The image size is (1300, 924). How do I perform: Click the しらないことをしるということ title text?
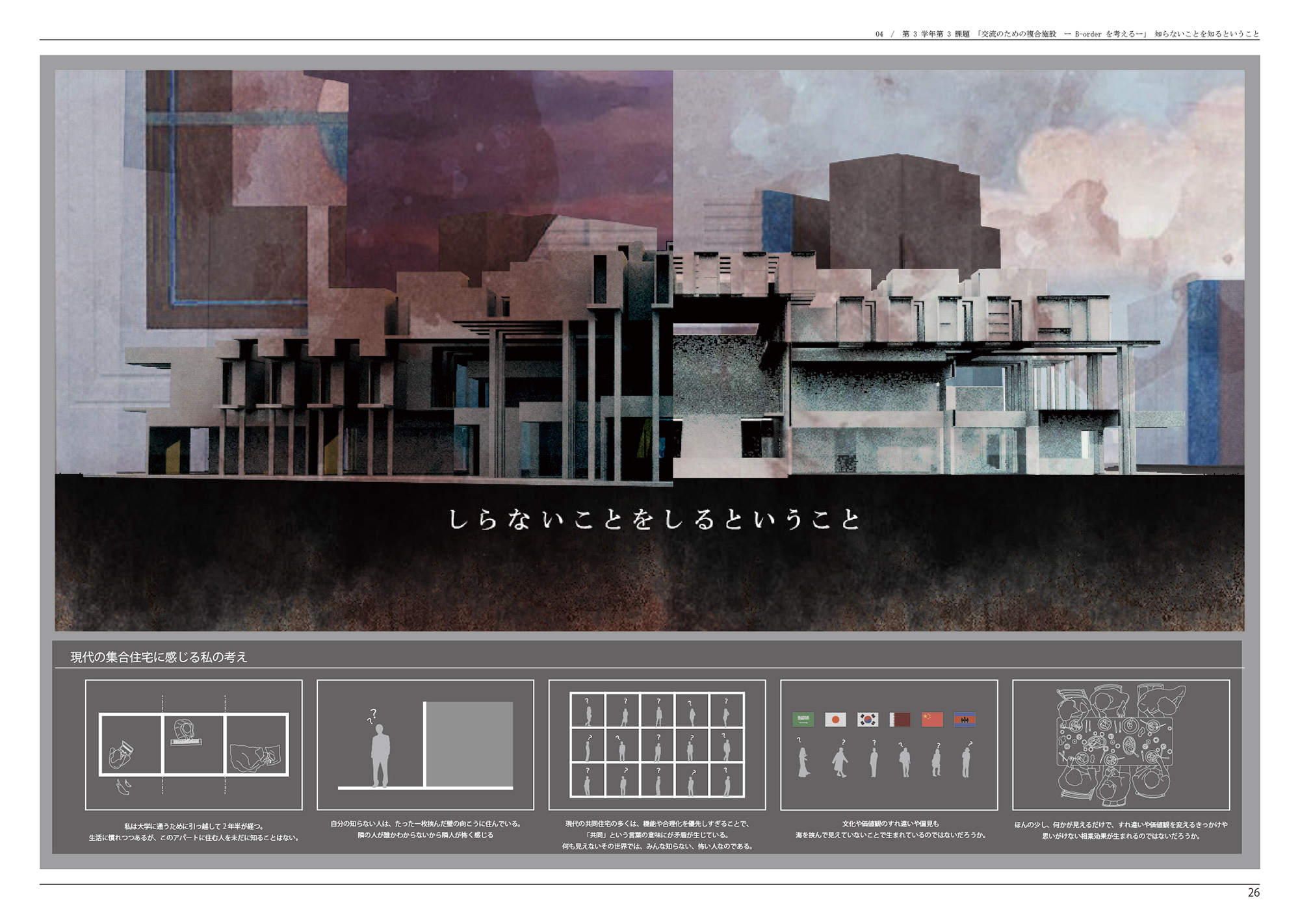point(655,520)
